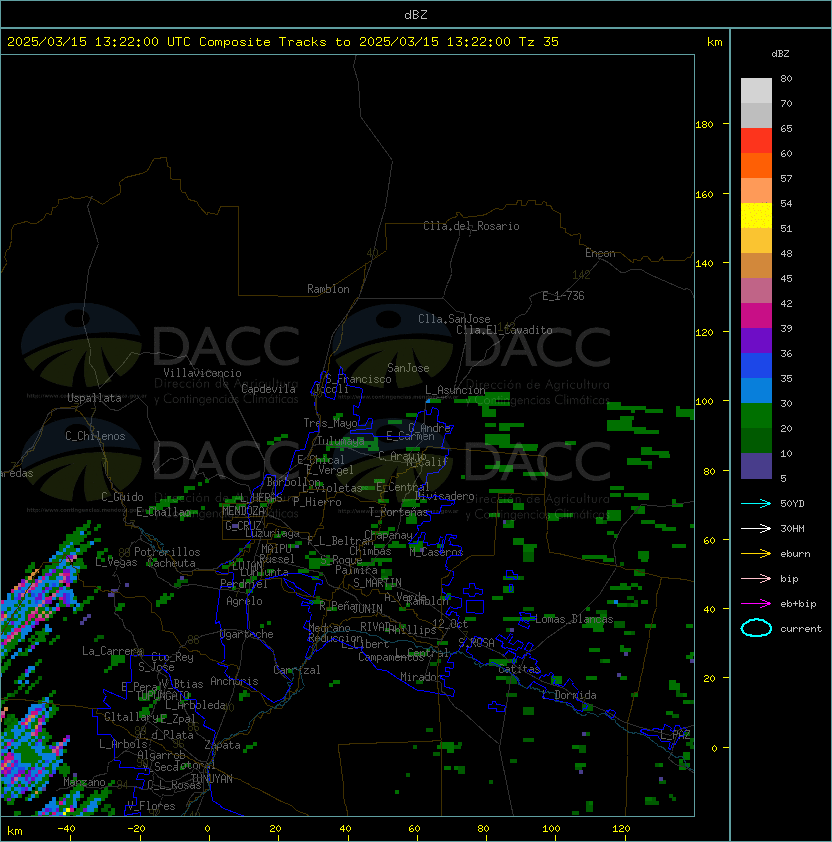Click the 'Tz 35' text in header
Screen dimensions: 832x842
point(539,42)
